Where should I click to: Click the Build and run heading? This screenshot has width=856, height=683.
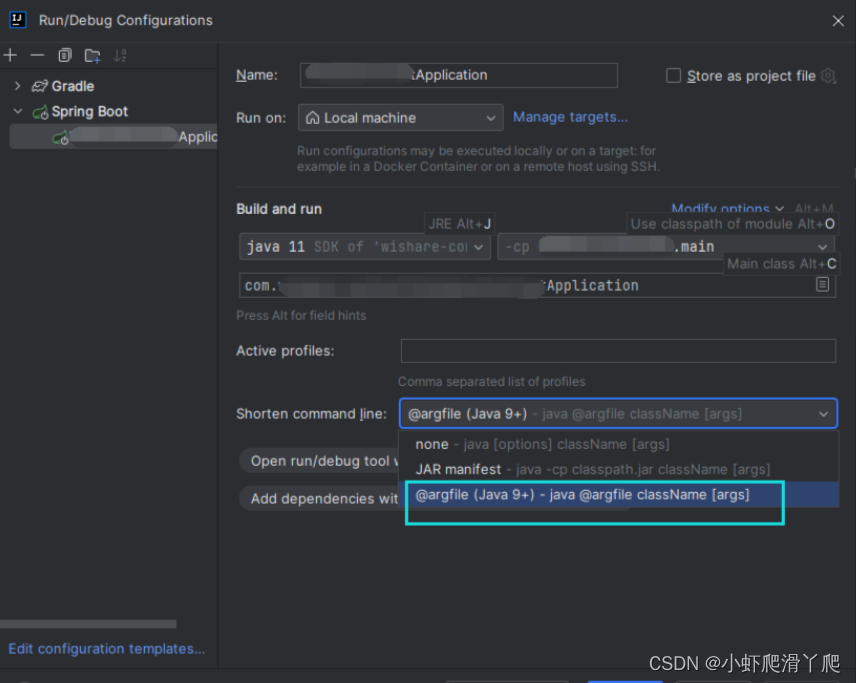[279, 209]
